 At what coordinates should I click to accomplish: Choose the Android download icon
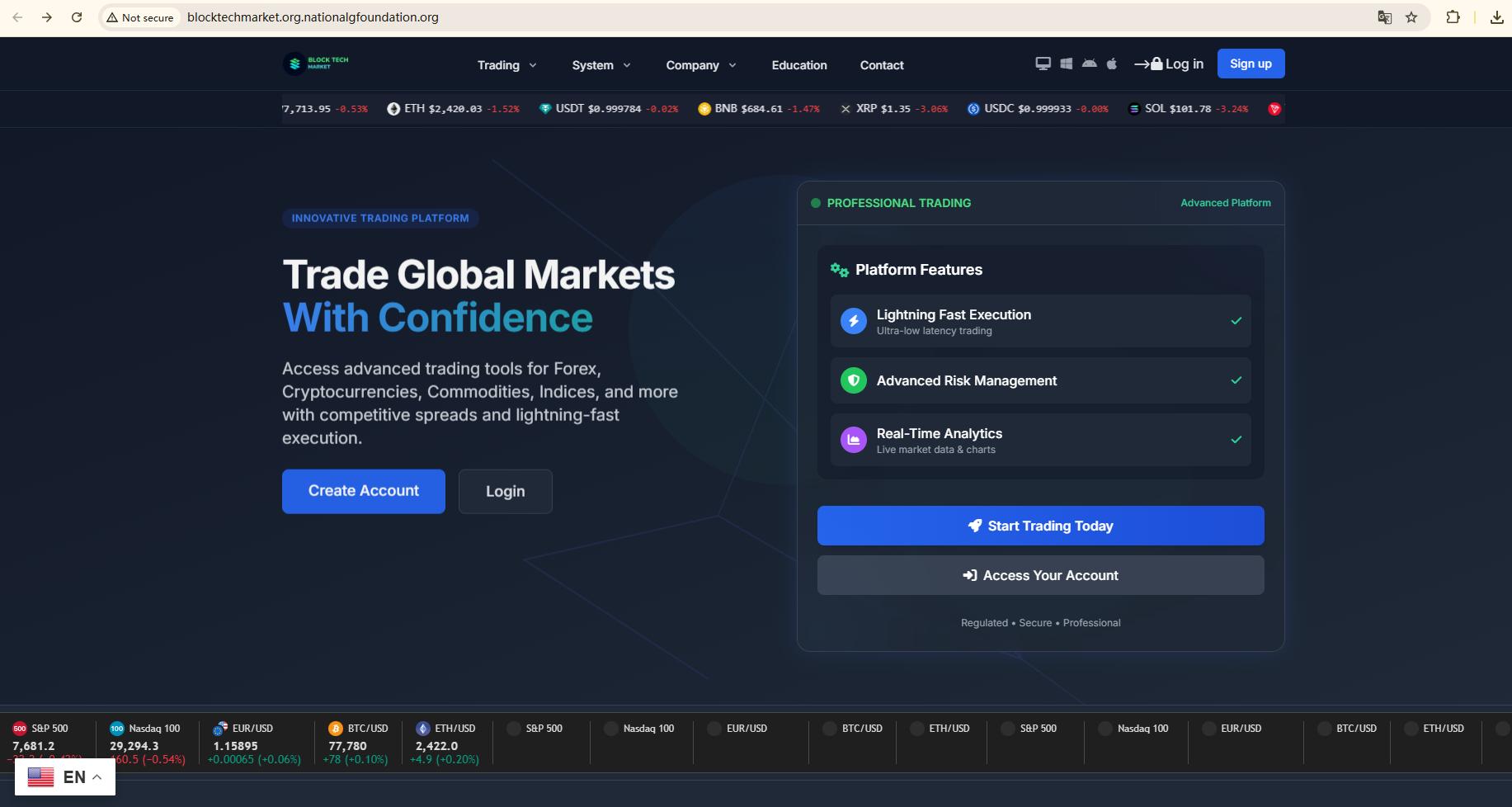point(1090,64)
